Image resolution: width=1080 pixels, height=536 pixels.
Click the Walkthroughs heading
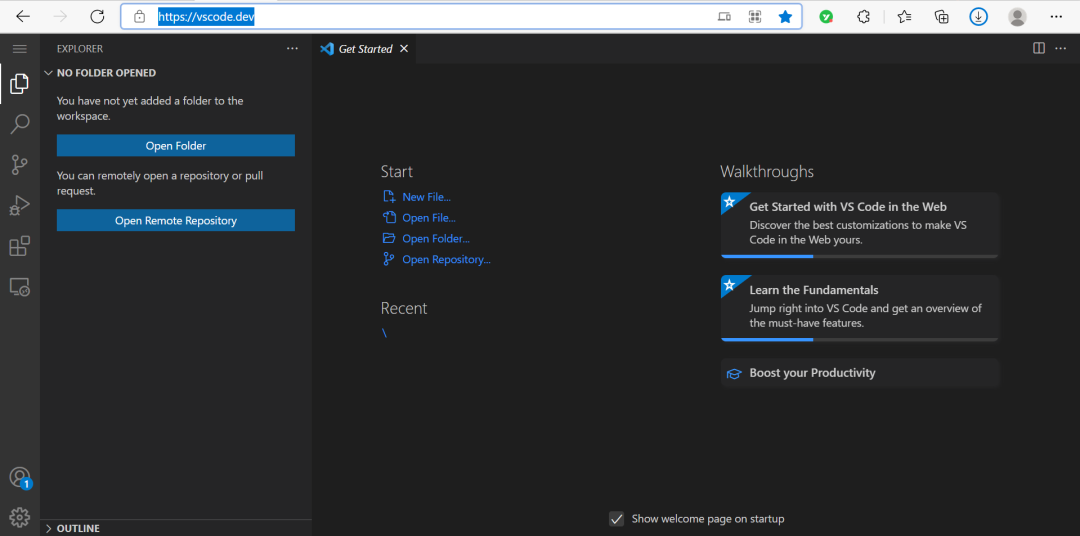point(767,171)
